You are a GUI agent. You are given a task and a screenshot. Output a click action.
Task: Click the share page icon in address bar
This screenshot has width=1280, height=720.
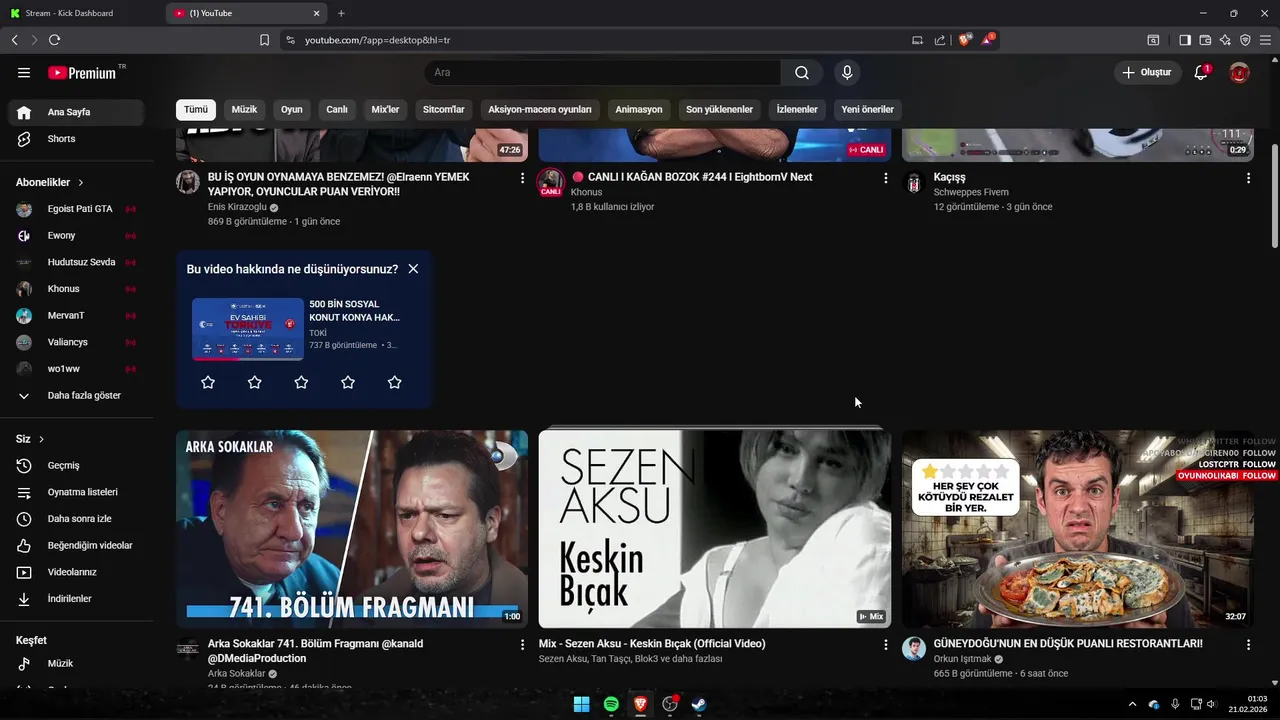(x=940, y=40)
